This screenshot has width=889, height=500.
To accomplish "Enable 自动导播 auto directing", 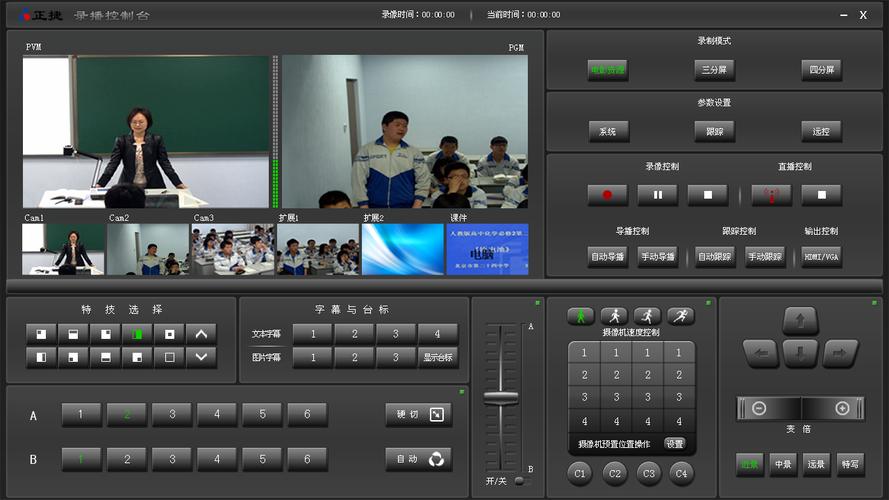I will [607, 257].
